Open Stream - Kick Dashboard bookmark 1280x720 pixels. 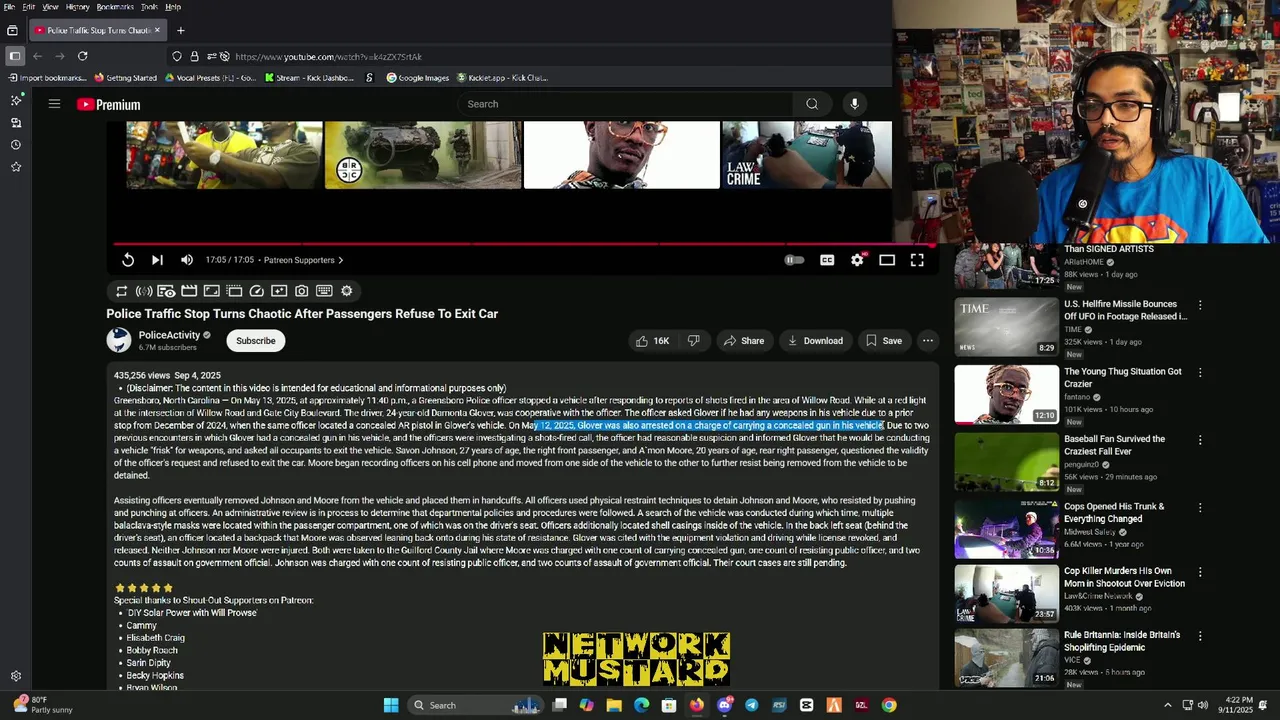click(x=309, y=78)
